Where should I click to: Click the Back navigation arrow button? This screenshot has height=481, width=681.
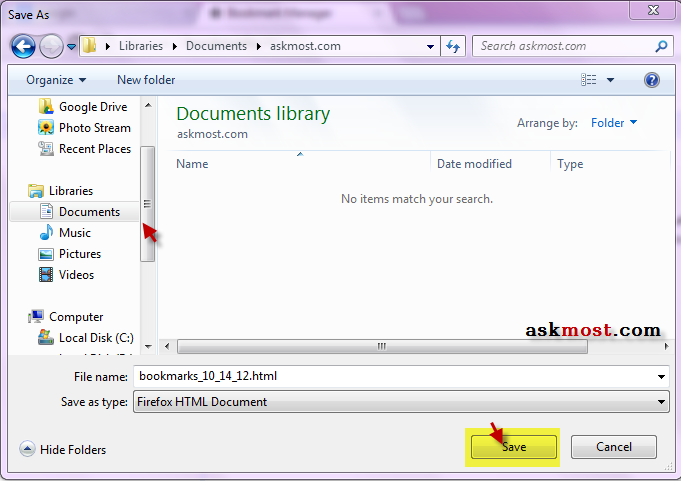(x=23, y=46)
